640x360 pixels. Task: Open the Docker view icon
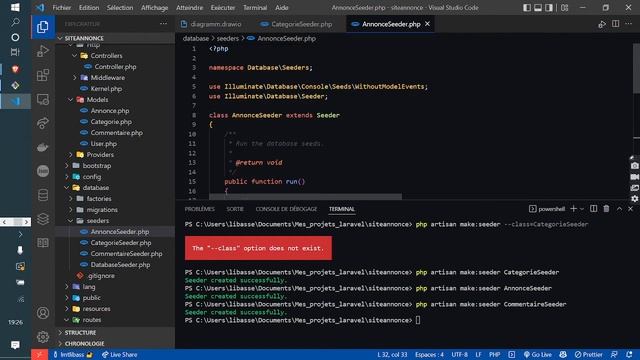pos(43,147)
